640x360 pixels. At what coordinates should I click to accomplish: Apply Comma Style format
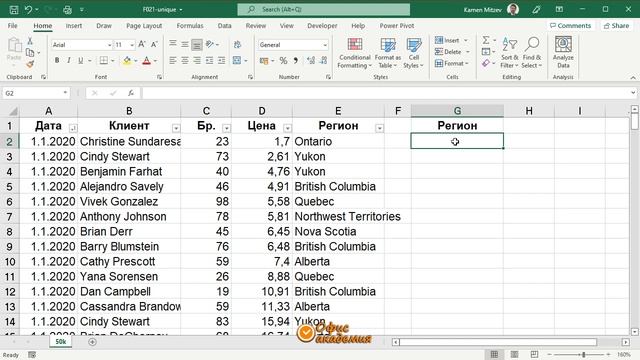tap(296, 61)
